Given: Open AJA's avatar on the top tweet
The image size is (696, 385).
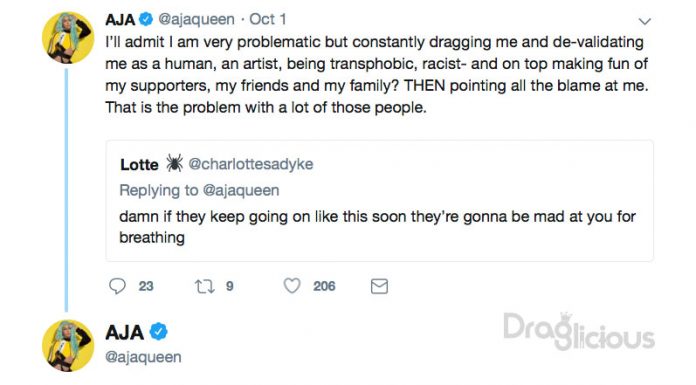Looking at the screenshot, I should [x=68, y=38].
